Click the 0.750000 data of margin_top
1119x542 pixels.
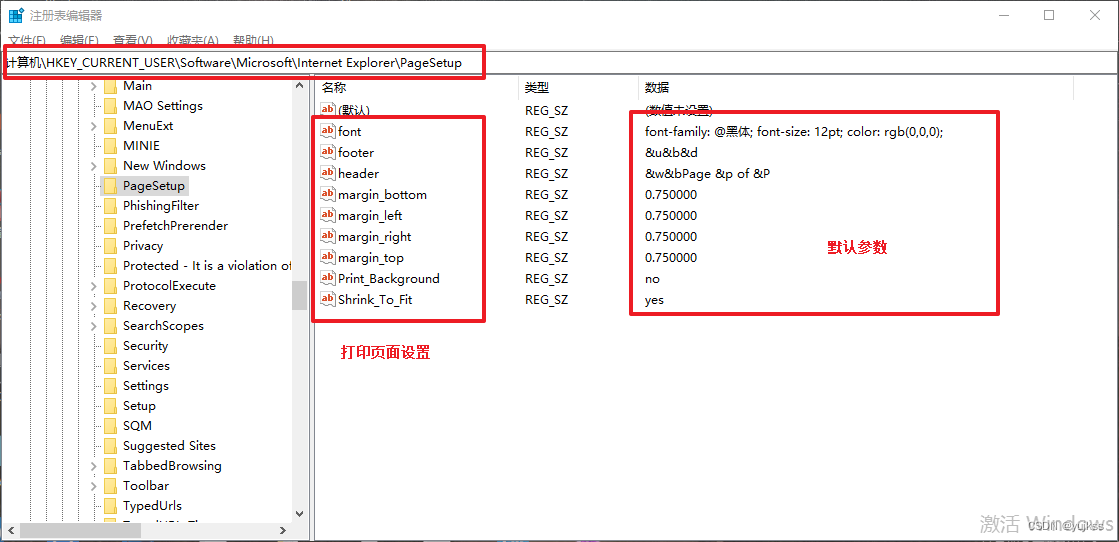(671, 258)
